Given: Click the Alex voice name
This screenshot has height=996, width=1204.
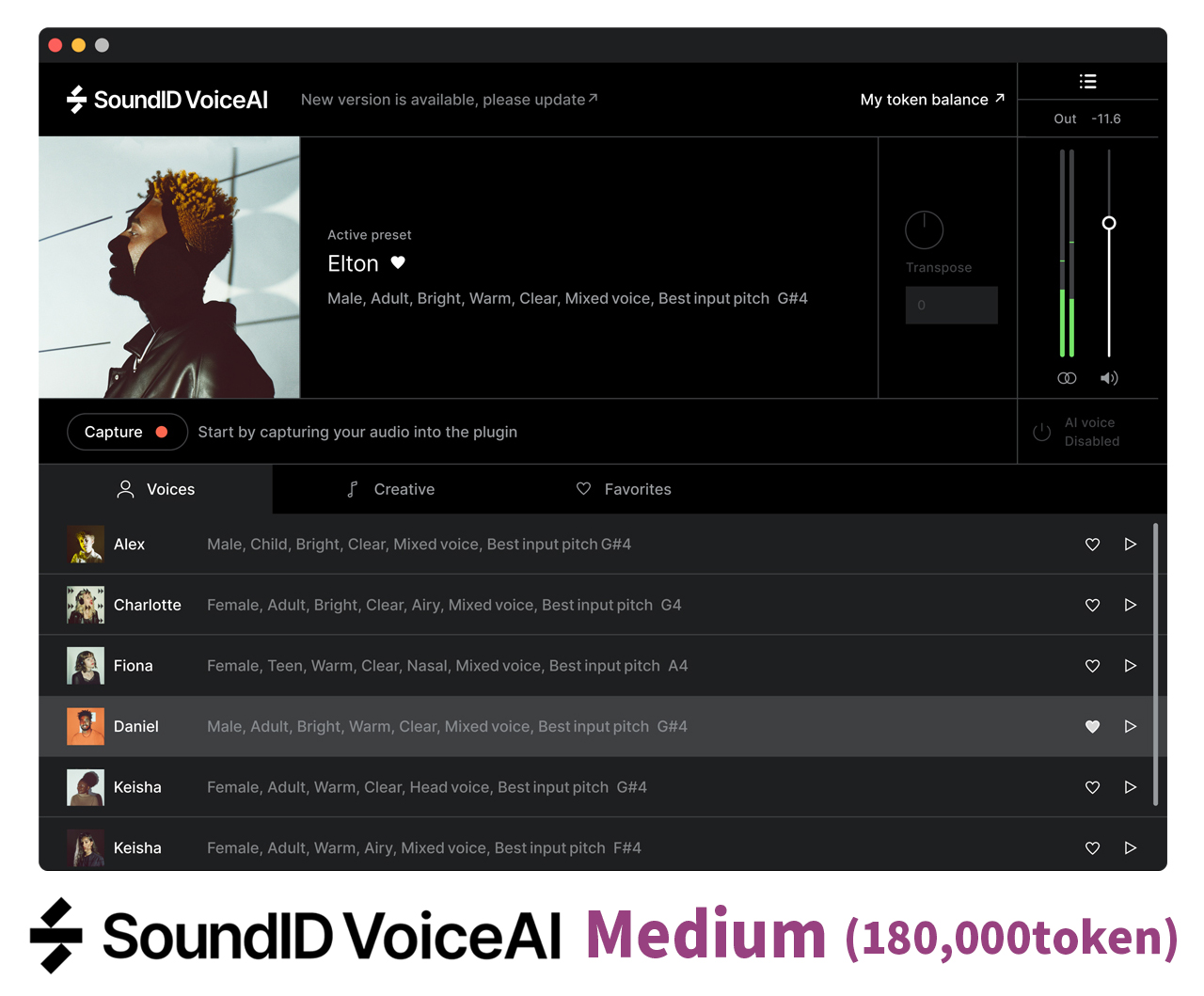Looking at the screenshot, I should pos(129,545).
